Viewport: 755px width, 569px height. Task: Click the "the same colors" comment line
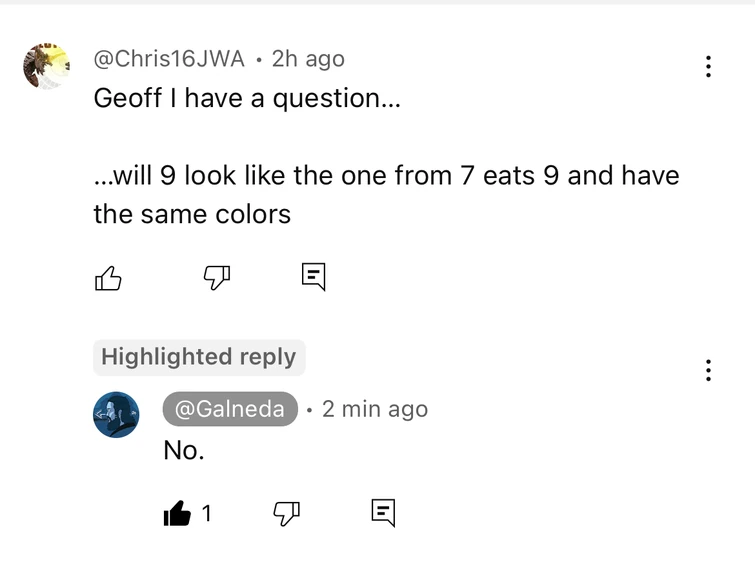click(x=192, y=213)
